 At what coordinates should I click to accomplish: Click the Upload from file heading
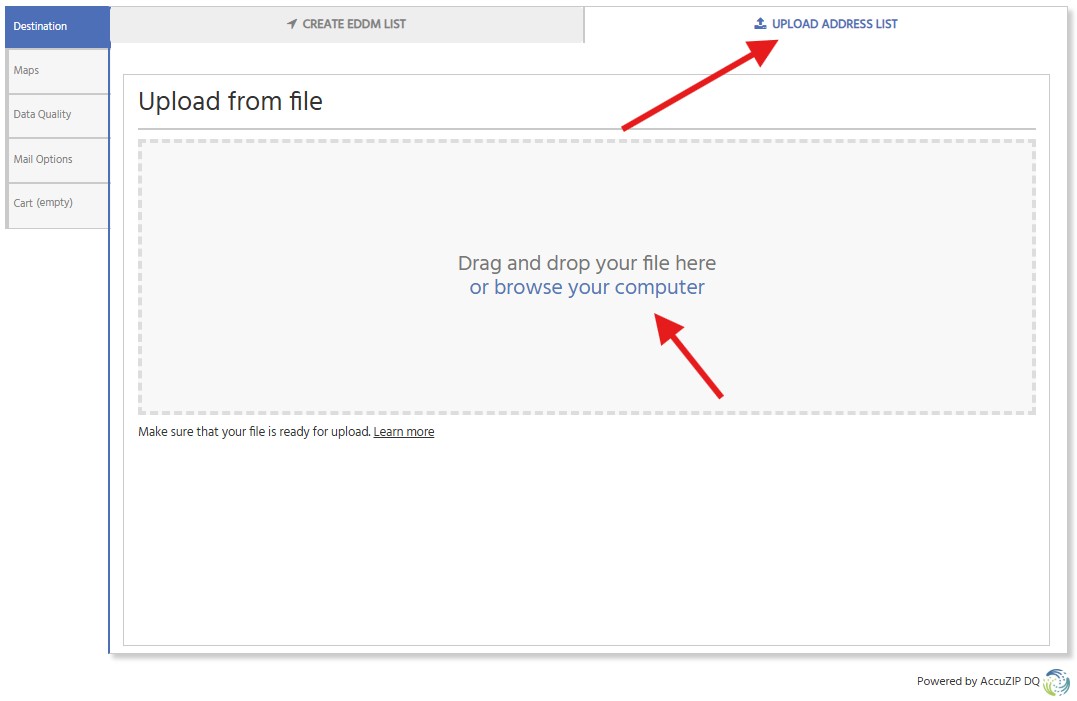point(230,100)
